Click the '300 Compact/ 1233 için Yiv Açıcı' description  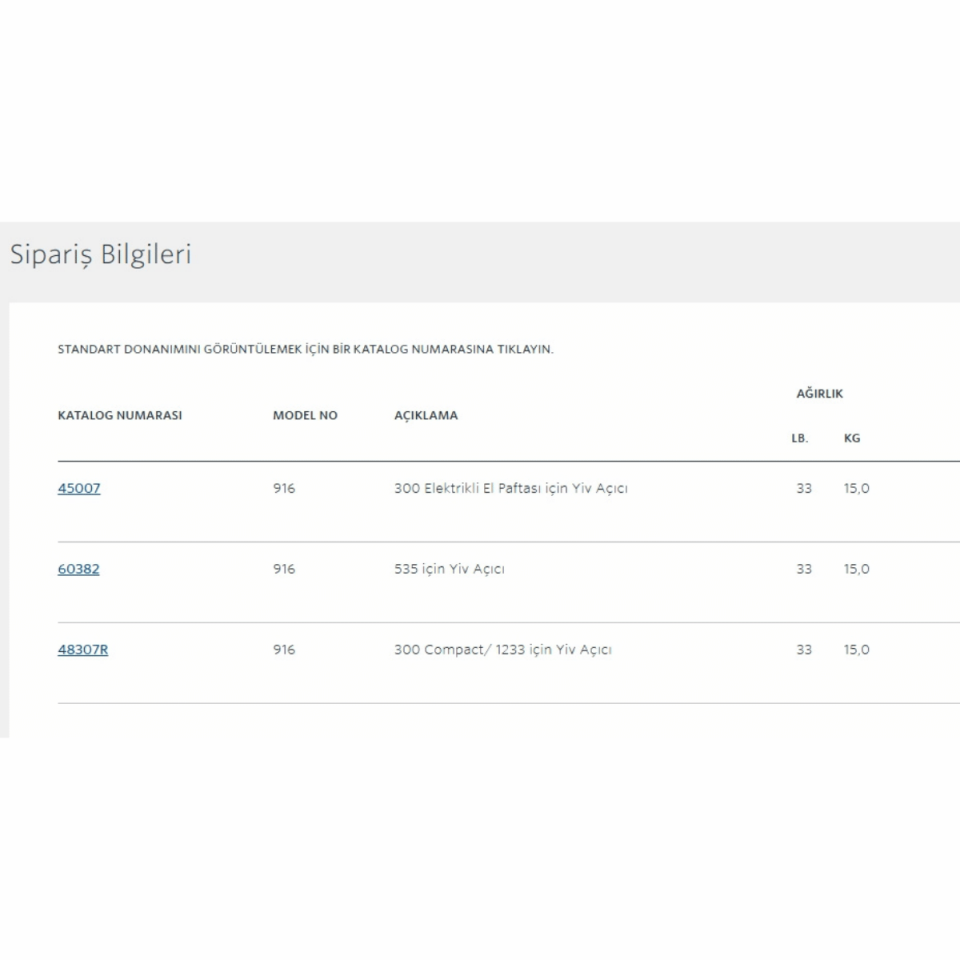(502, 649)
